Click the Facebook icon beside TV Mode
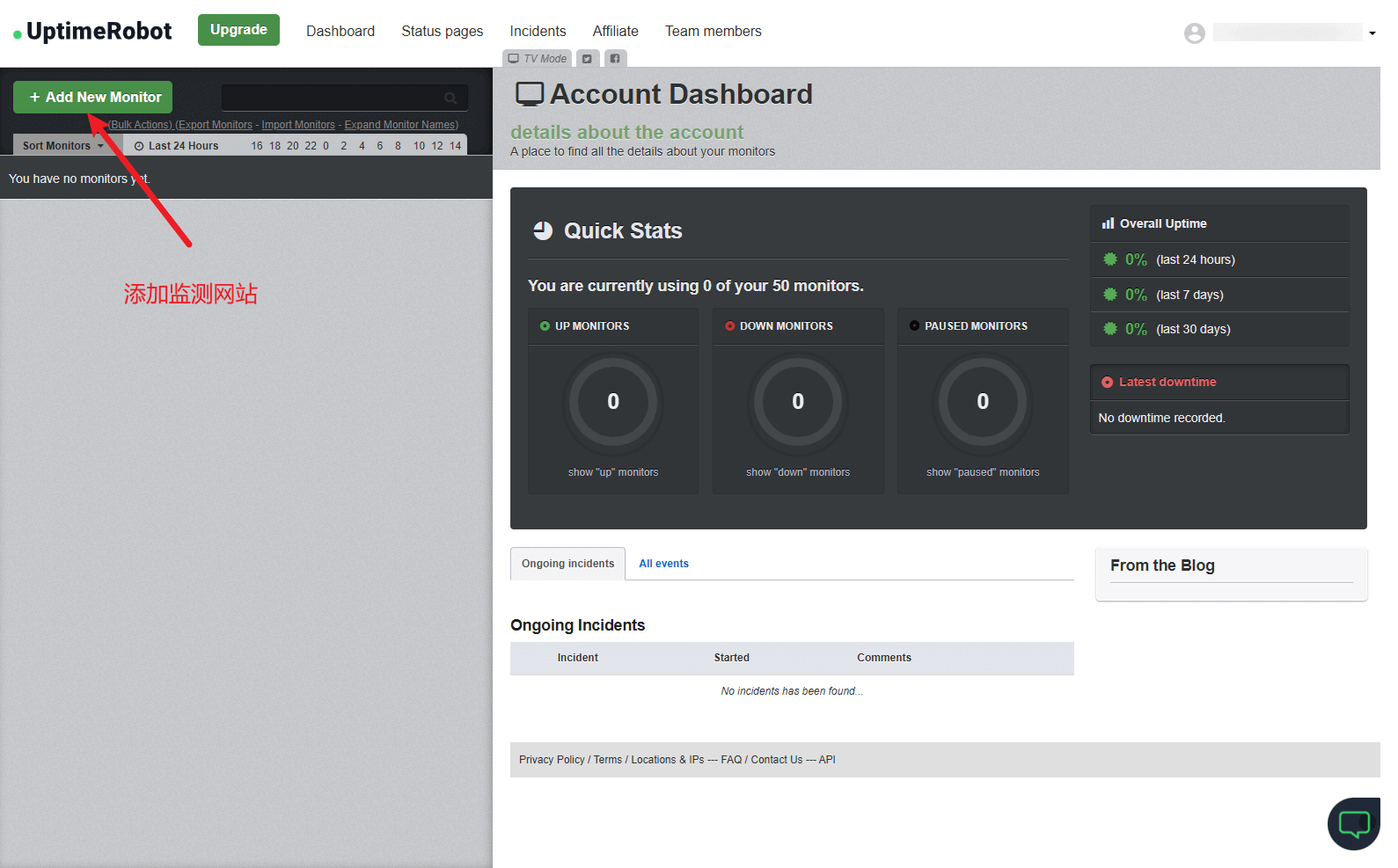Screen dimensions: 1398x868 615,59
